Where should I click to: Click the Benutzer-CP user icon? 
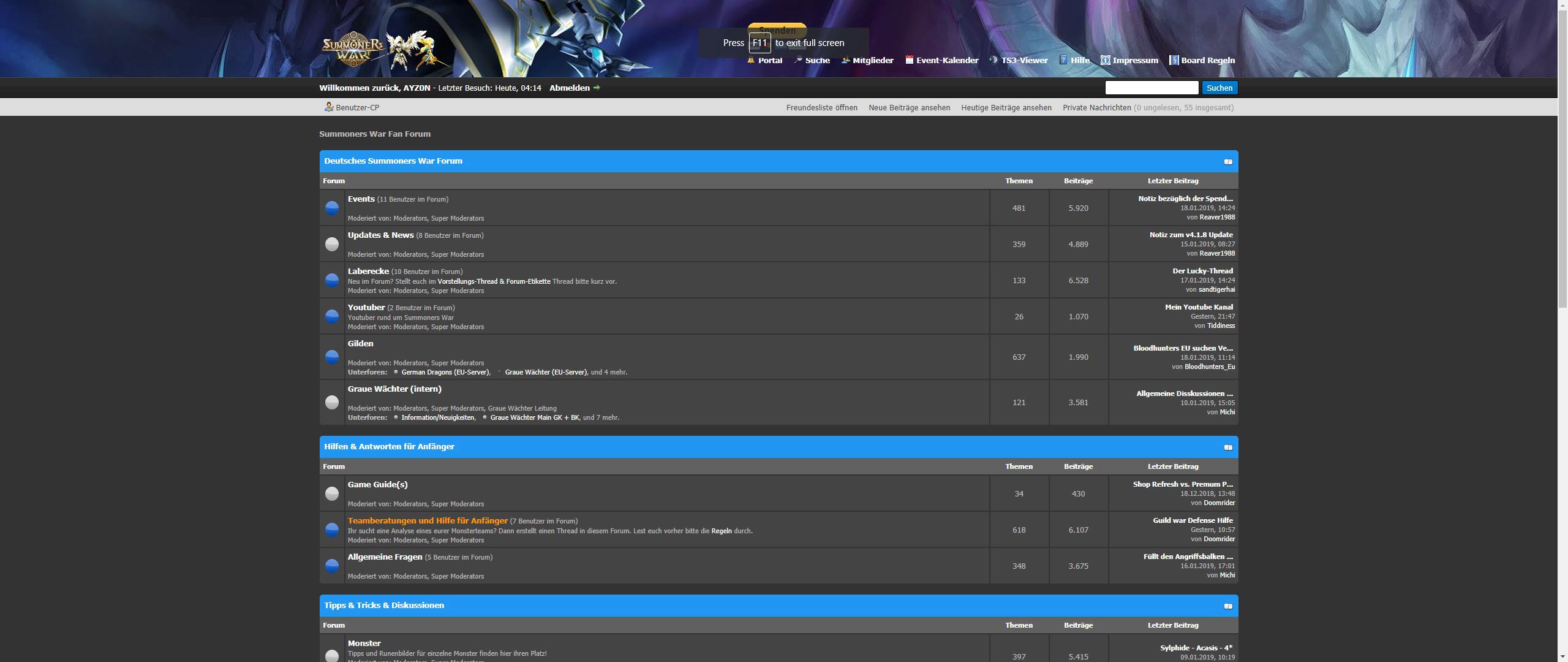point(328,107)
